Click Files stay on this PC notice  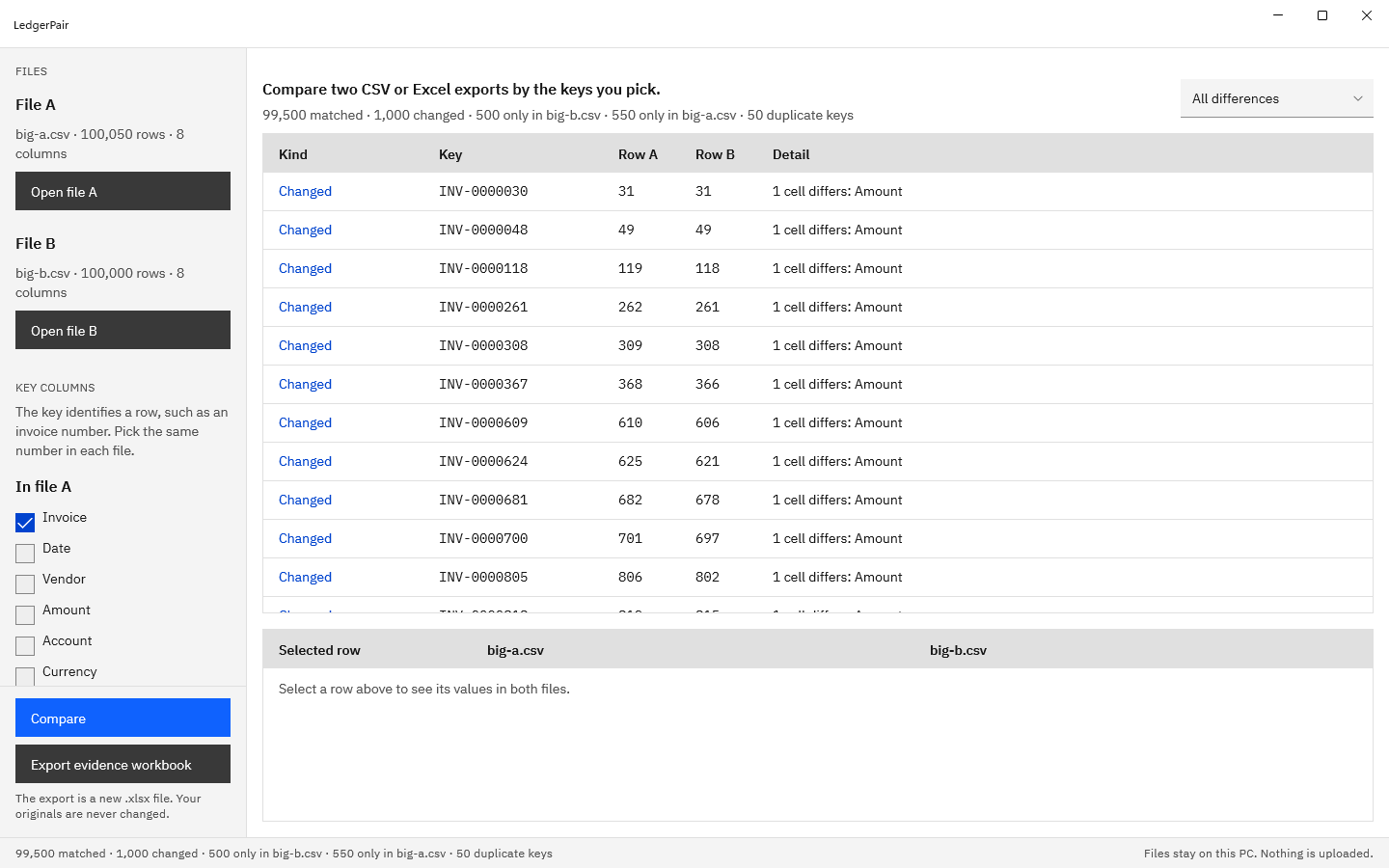click(1258, 854)
